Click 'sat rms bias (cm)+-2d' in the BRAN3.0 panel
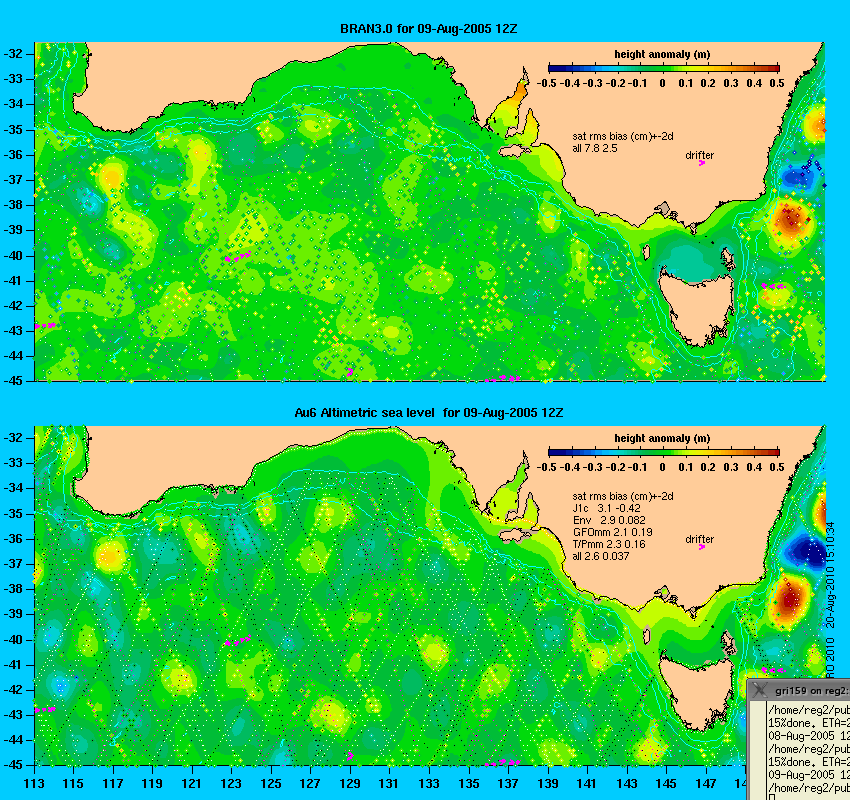 (623, 136)
